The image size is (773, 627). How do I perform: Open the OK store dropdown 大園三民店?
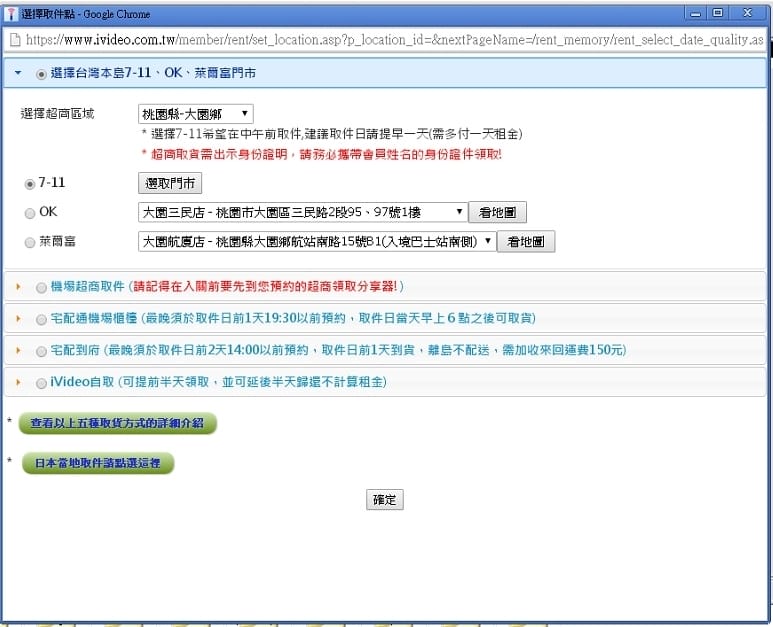pos(303,212)
